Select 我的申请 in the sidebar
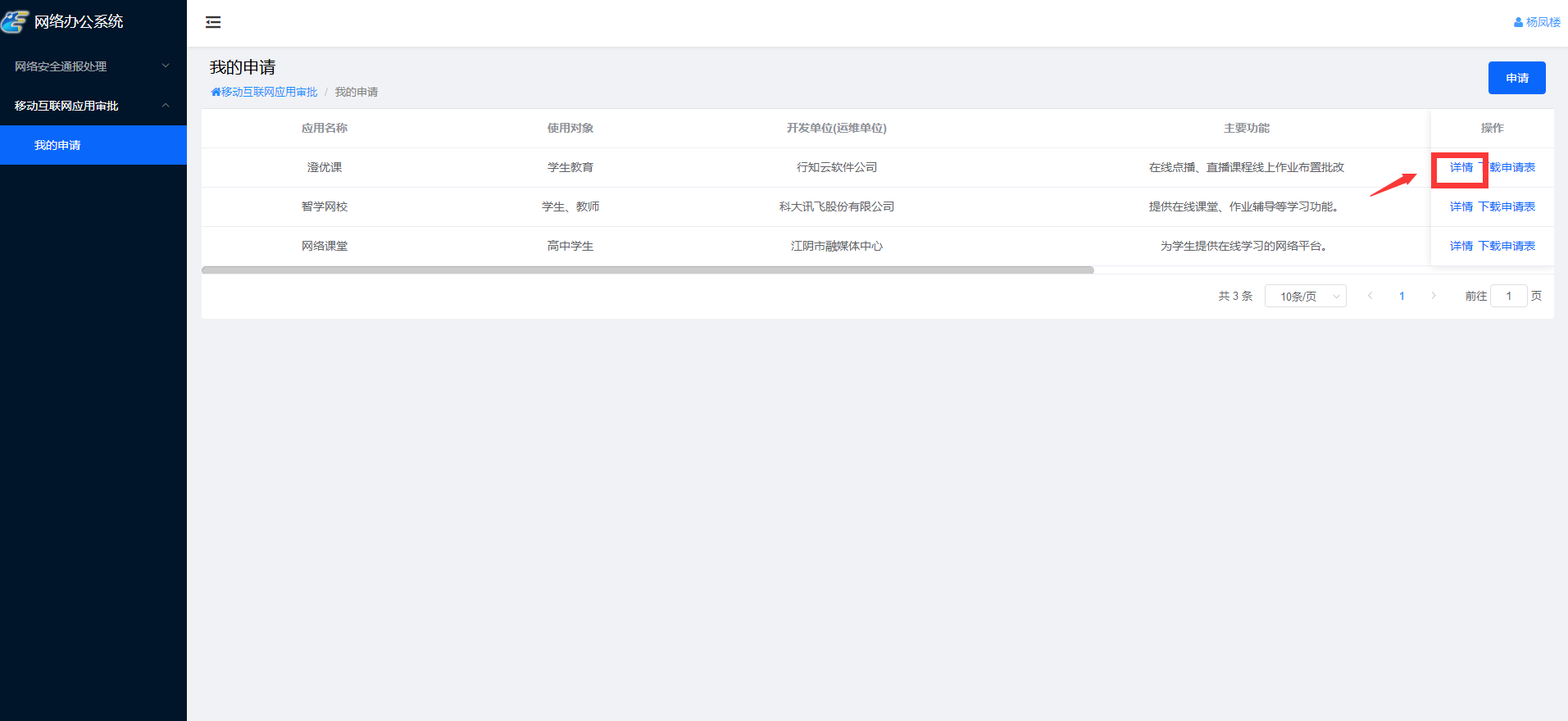1568x721 pixels. [x=93, y=145]
